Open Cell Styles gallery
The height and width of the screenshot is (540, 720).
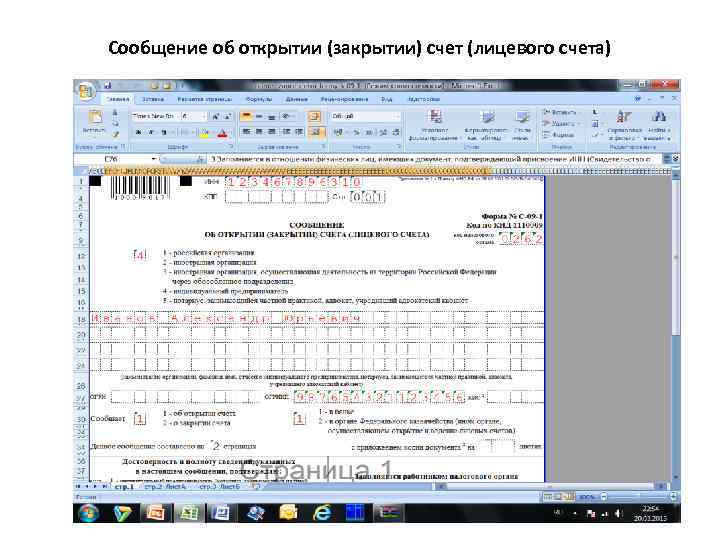tap(522, 125)
